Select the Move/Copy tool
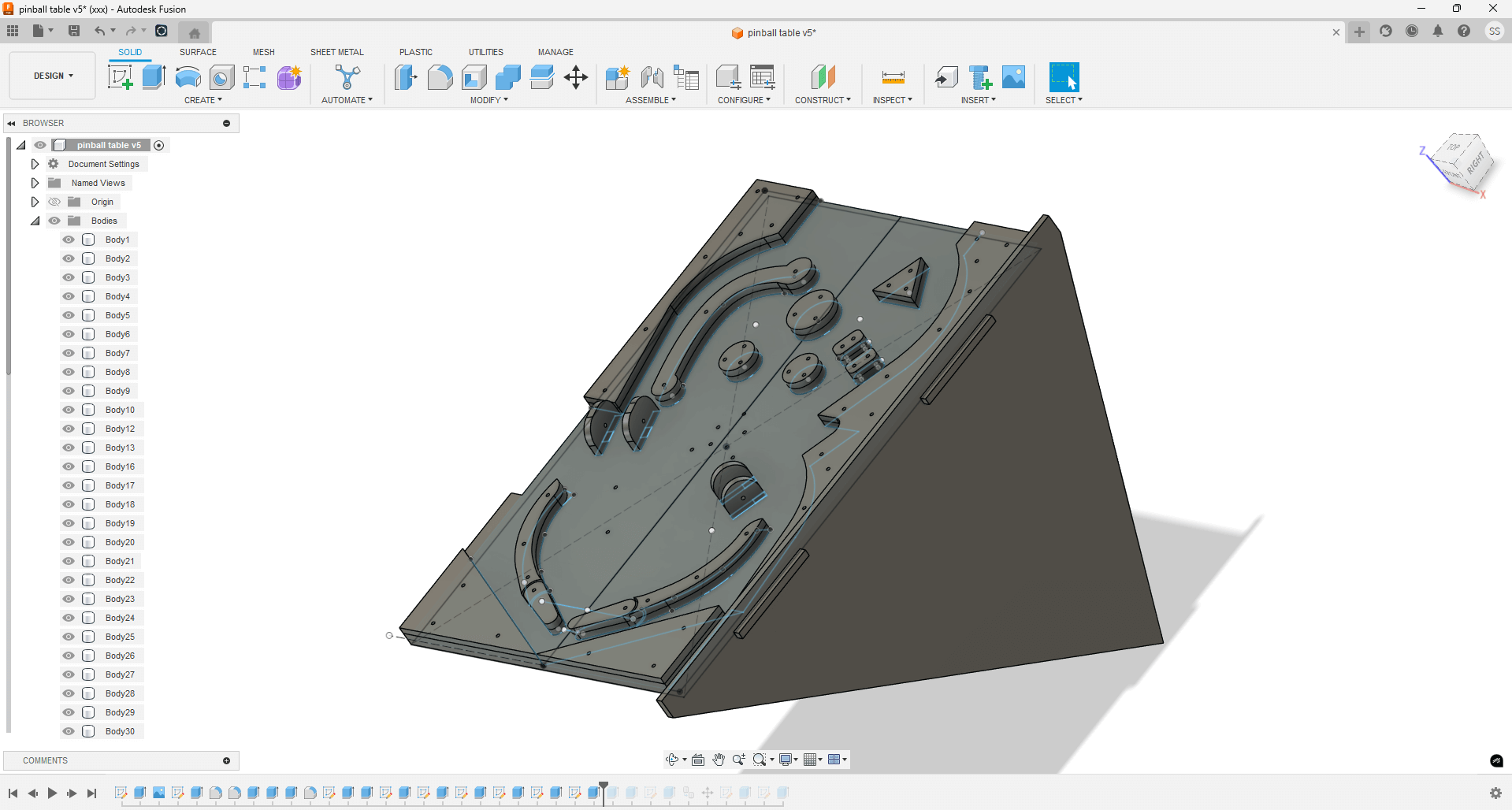 (576, 77)
